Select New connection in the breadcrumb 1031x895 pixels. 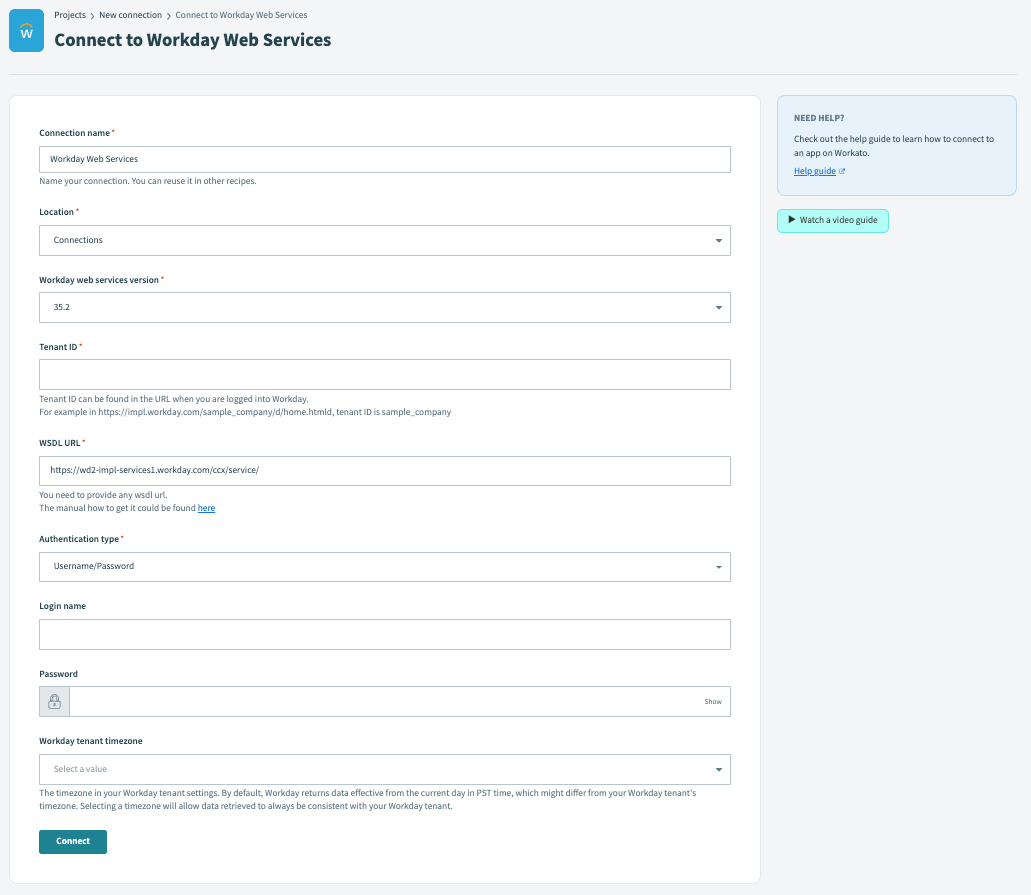tap(130, 14)
